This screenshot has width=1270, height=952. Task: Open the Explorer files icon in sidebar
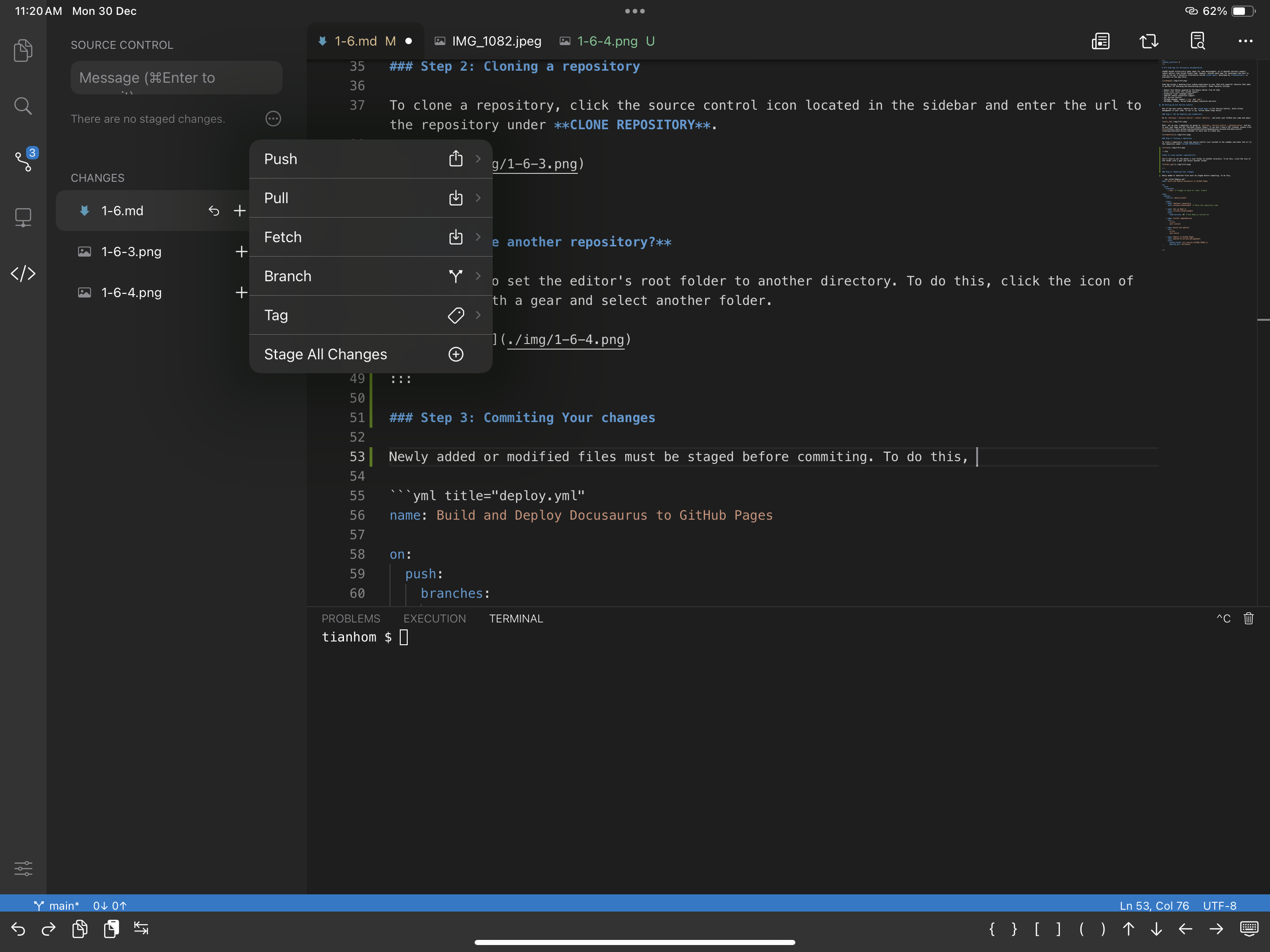pos(23,51)
